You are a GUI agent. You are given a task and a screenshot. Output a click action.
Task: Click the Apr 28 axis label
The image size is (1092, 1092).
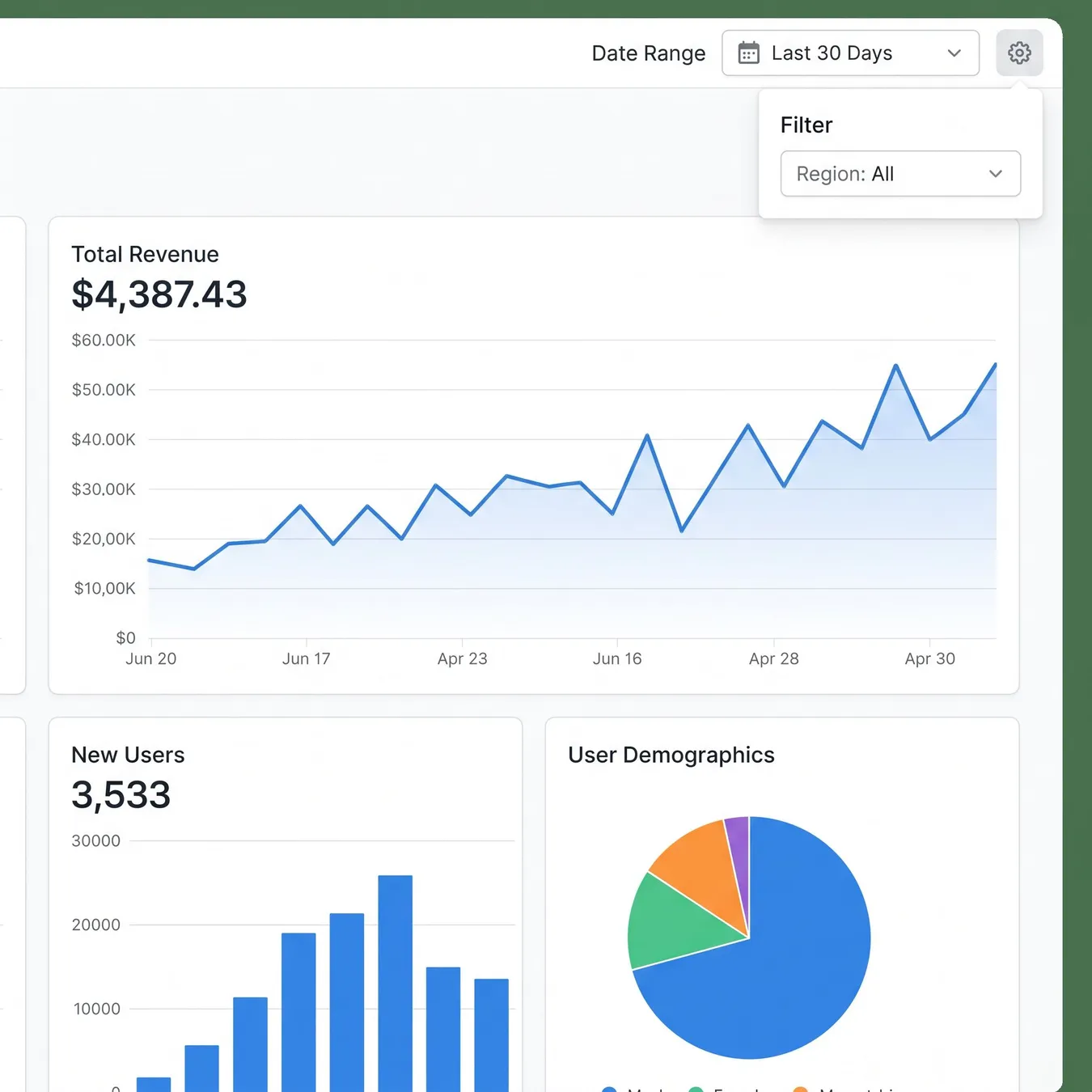[774, 658]
